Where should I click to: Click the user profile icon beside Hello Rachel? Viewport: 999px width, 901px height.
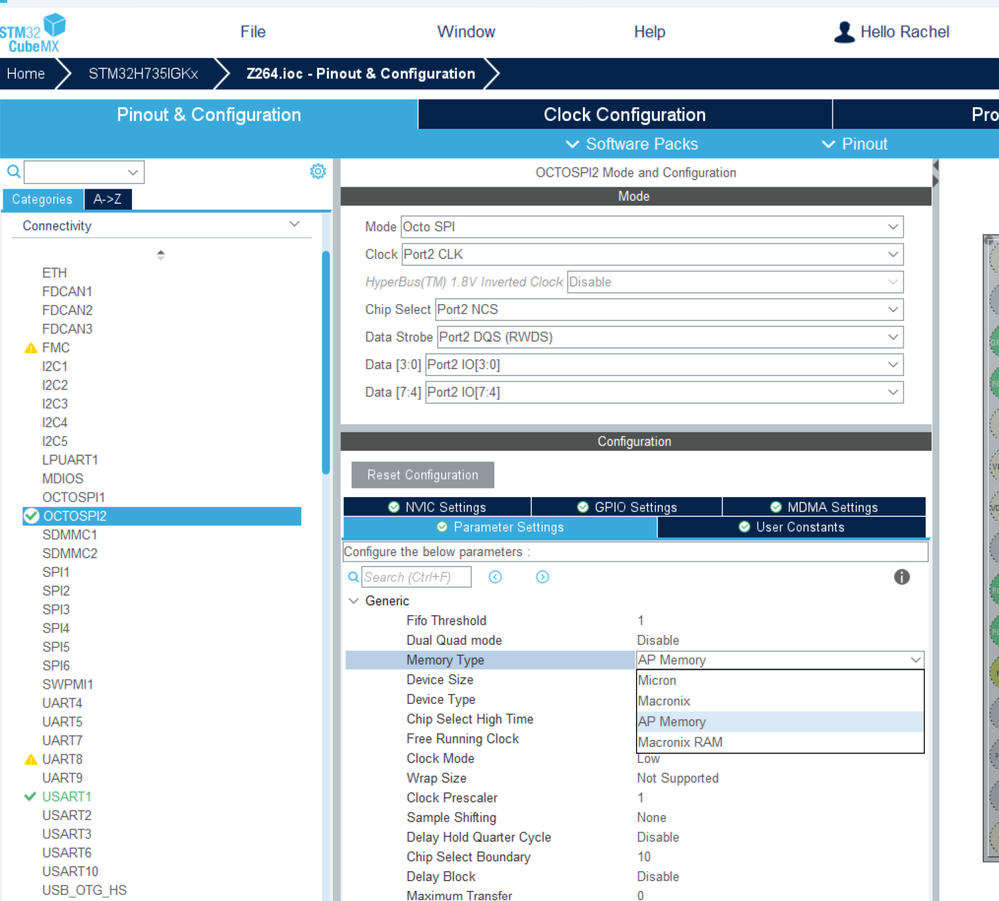coord(844,32)
